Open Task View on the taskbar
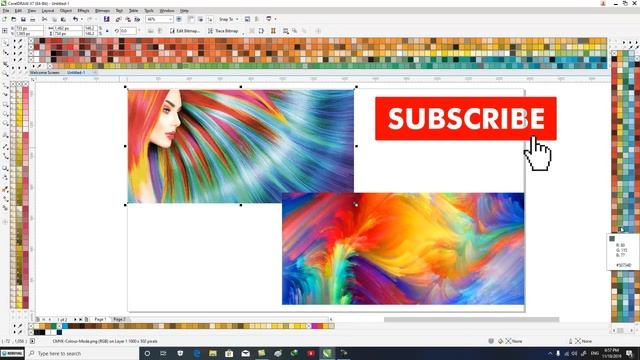Image resolution: width=640 pixels, height=360 pixels. point(163,353)
